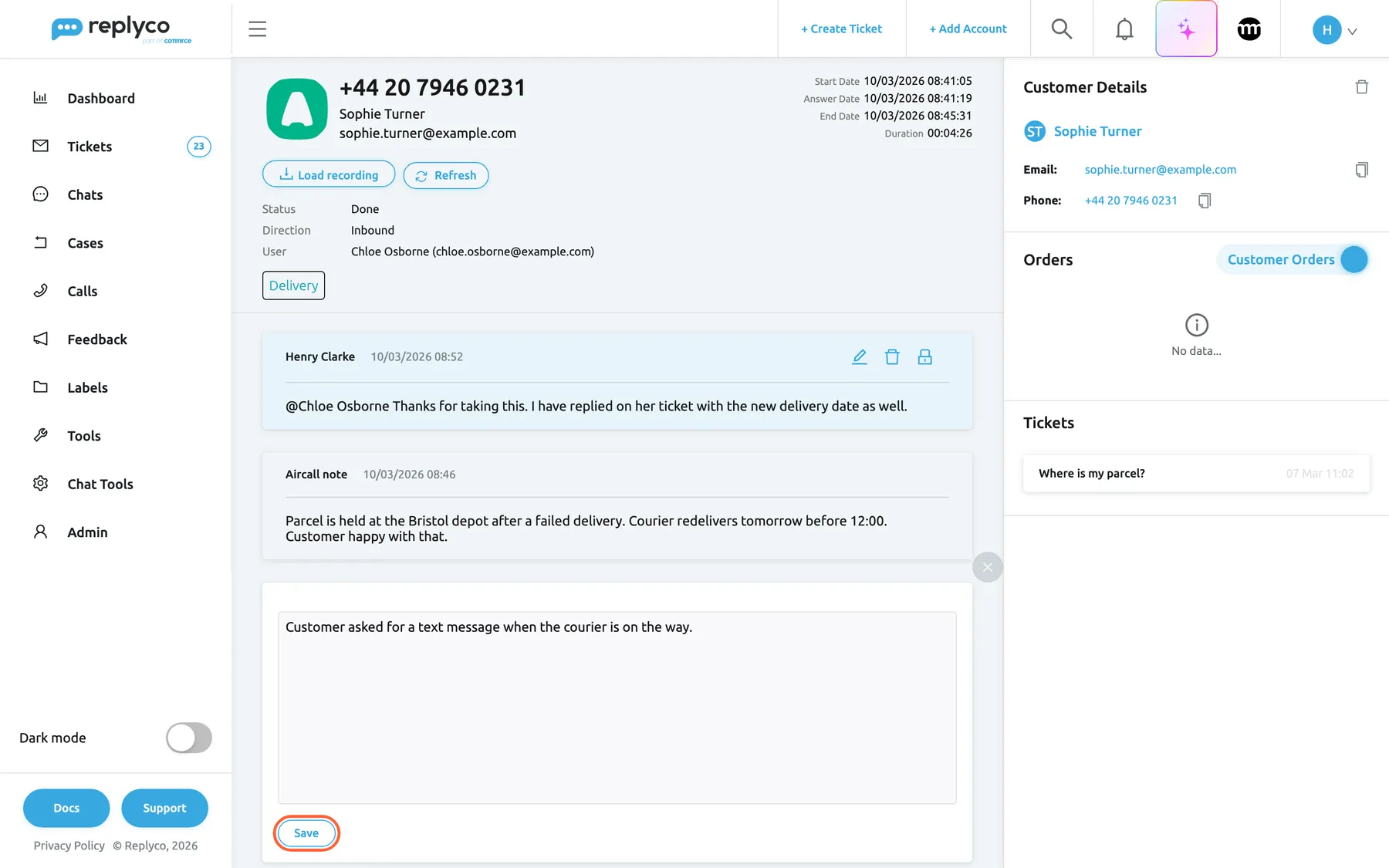The height and width of the screenshot is (868, 1389).
Task: Toggle Dark mode switch
Action: coord(189,738)
